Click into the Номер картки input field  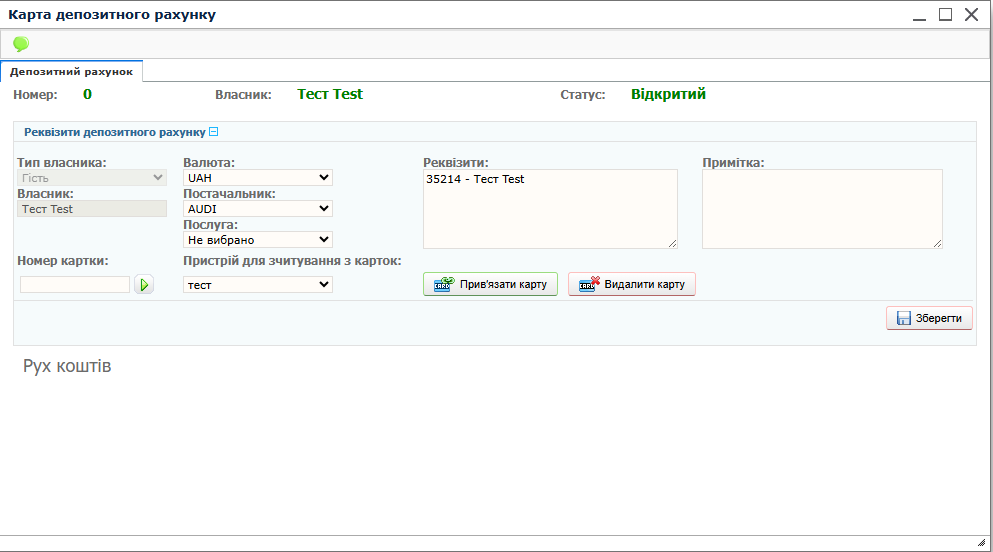(75, 285)
